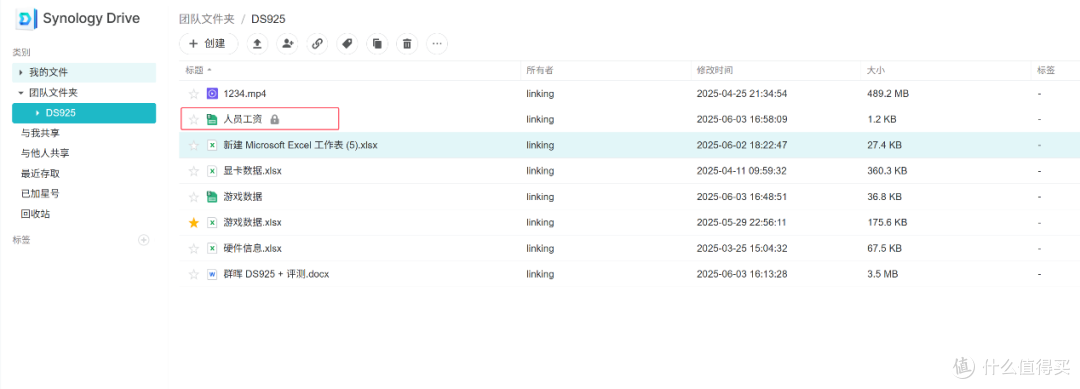1080x389 pixels.
Task: Unstar the 游戏数据.xlsx file
Action: 194,222
